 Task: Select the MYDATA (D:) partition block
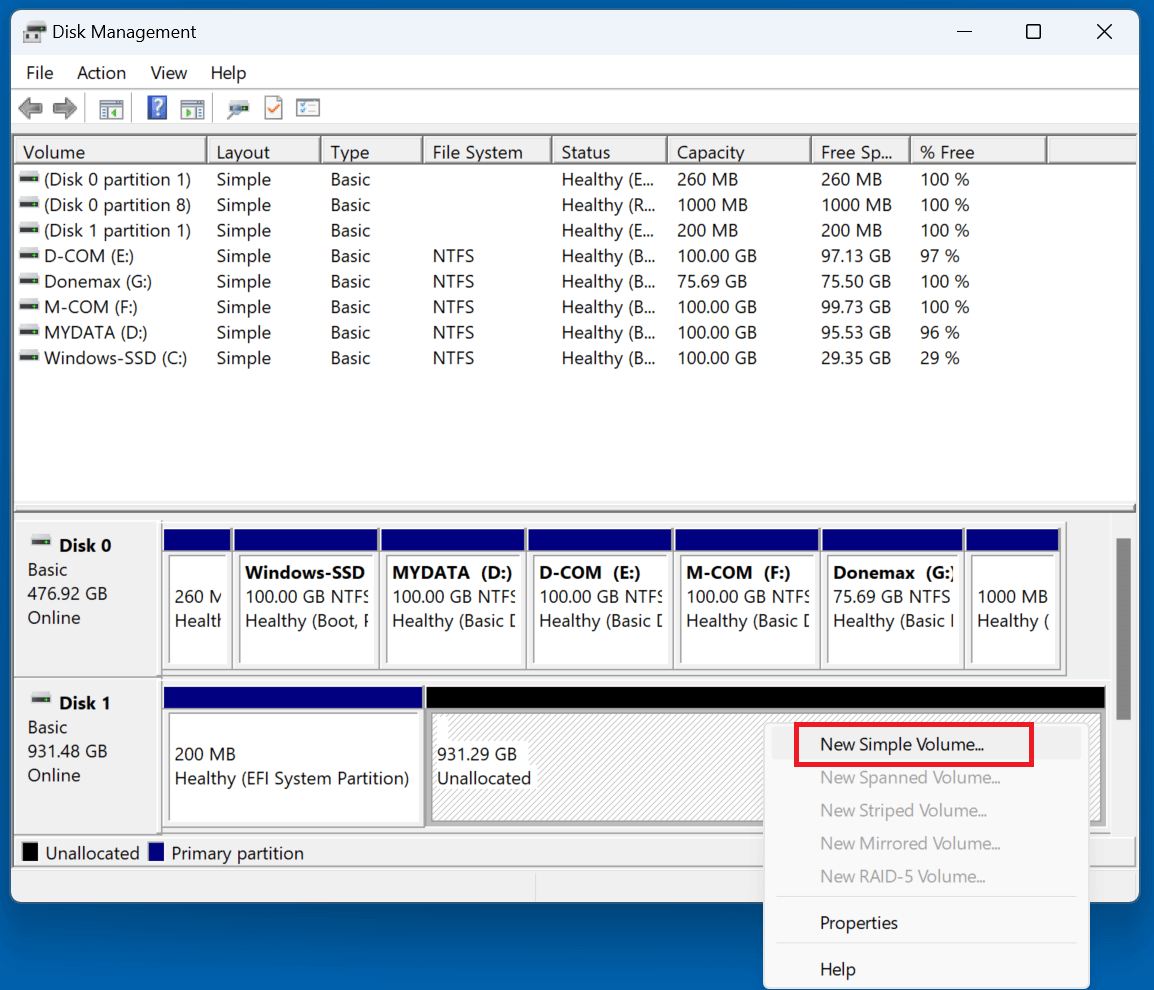(x=452, y=600)
